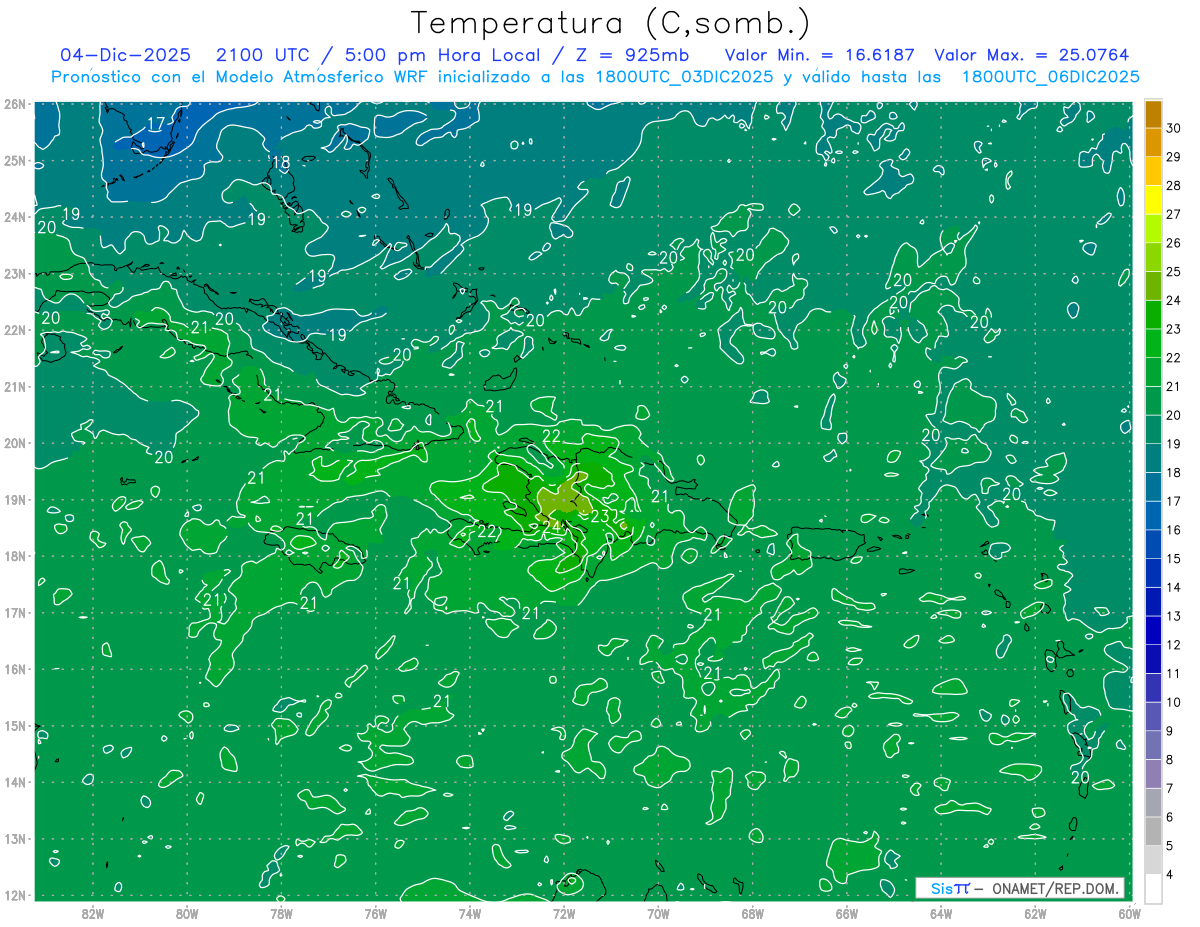
Task: Click "Valor Max. = 25.0764"
Action: tap(1031, 55)
